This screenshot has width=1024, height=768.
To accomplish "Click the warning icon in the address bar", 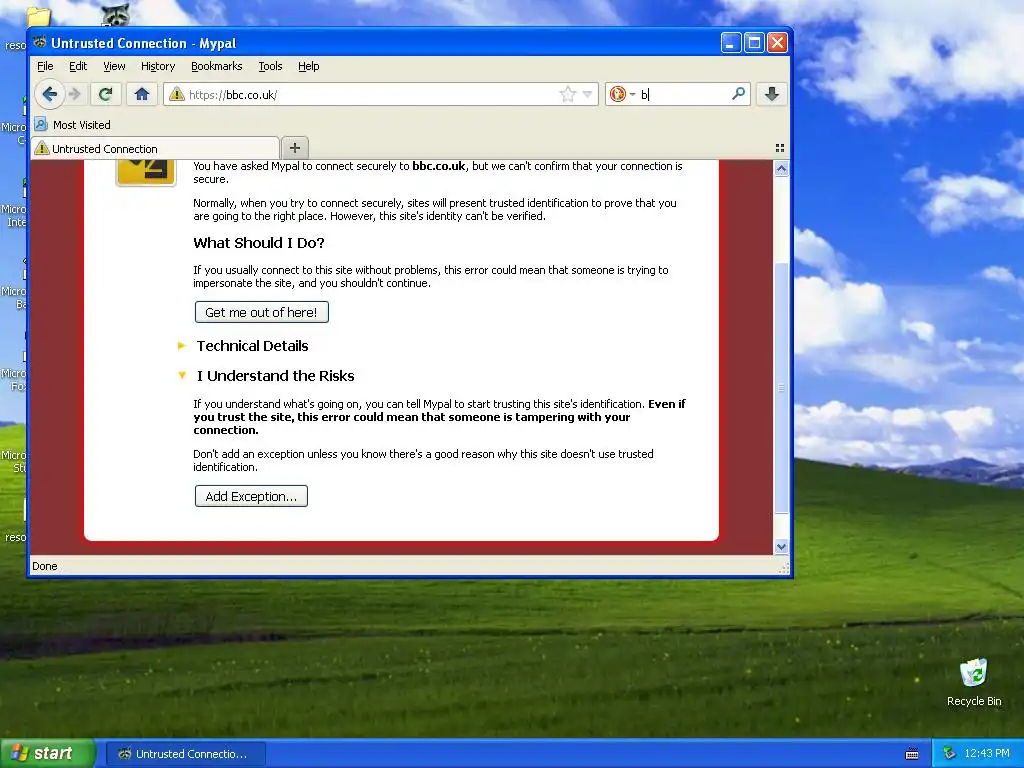I will [x=176, y=95].
